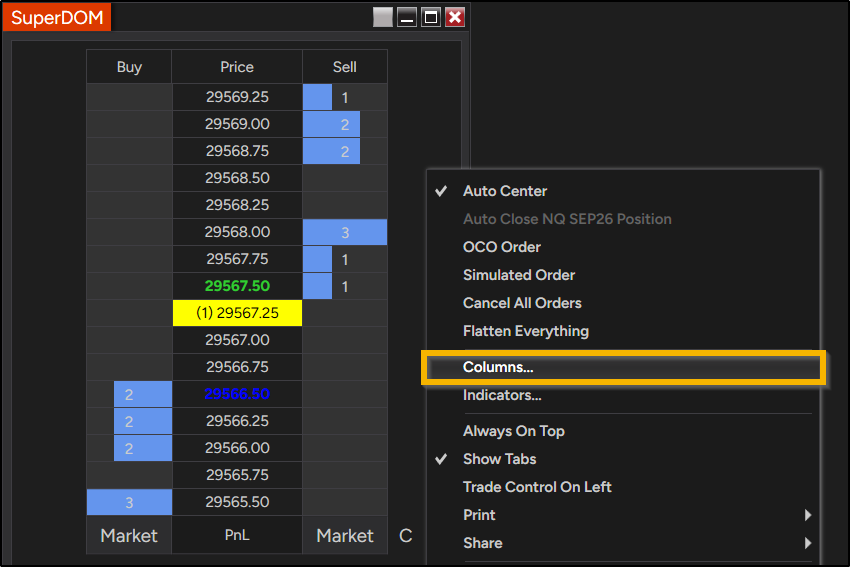The image size is (850, 567).
Task: Click price 29565.50 in the ladder
Action: pyautogui.click(x=237, y=502)
